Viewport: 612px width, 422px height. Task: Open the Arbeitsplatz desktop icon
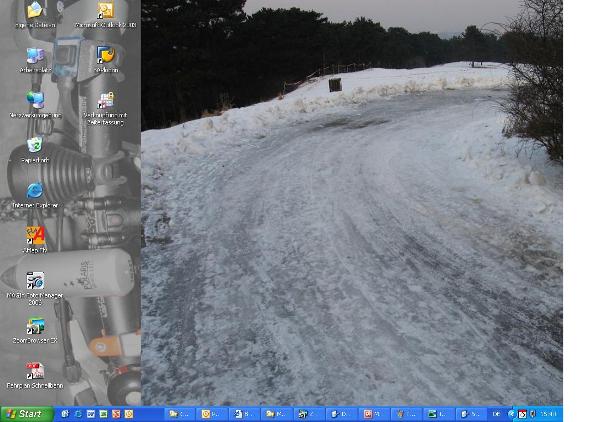tap(35, 60)
